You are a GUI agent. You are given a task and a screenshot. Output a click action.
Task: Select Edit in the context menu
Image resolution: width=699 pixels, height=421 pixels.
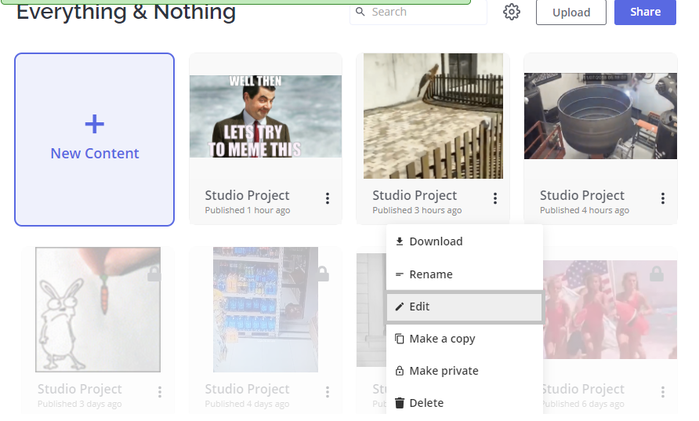click(465, 306)
